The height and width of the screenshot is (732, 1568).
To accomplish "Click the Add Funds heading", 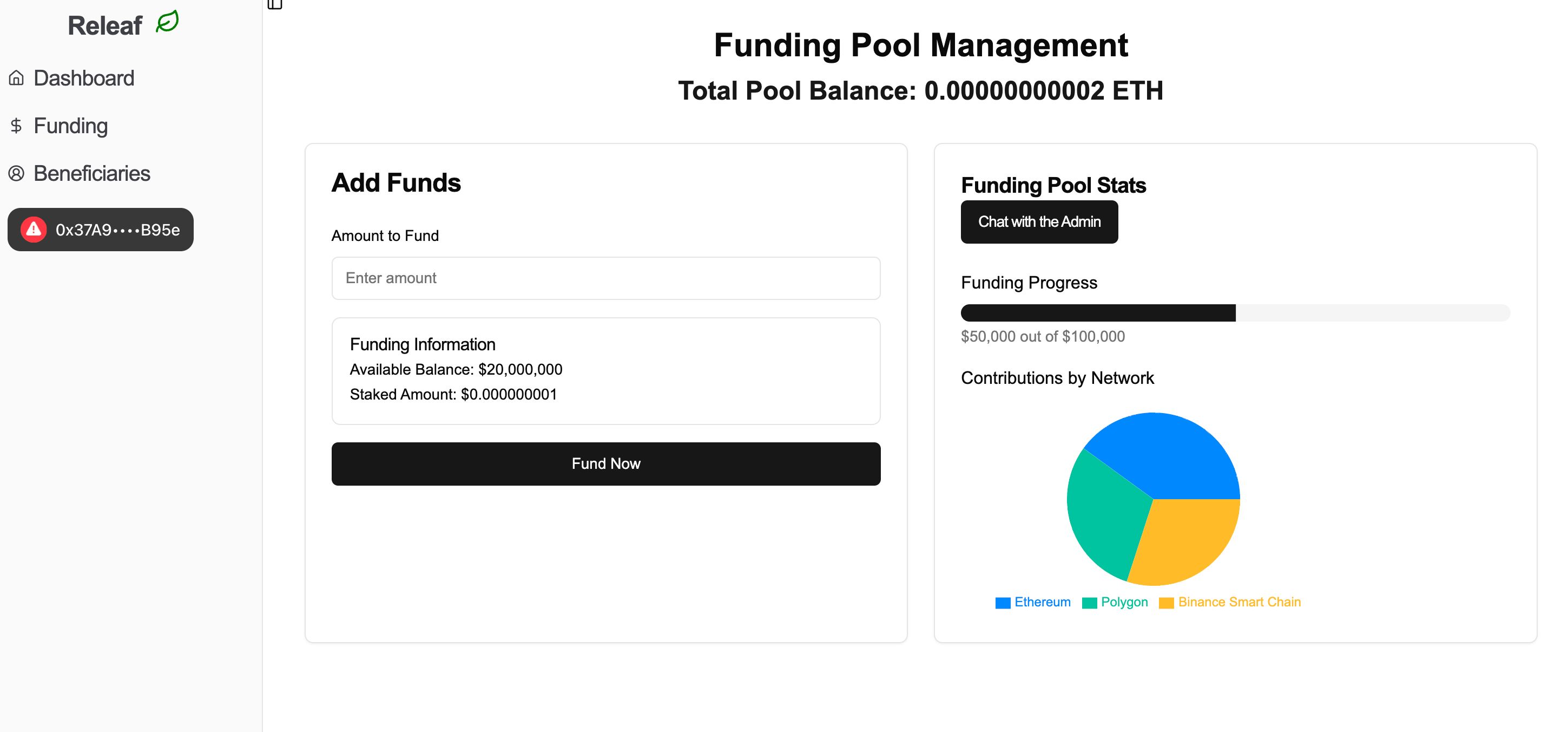I will (396, 184).
